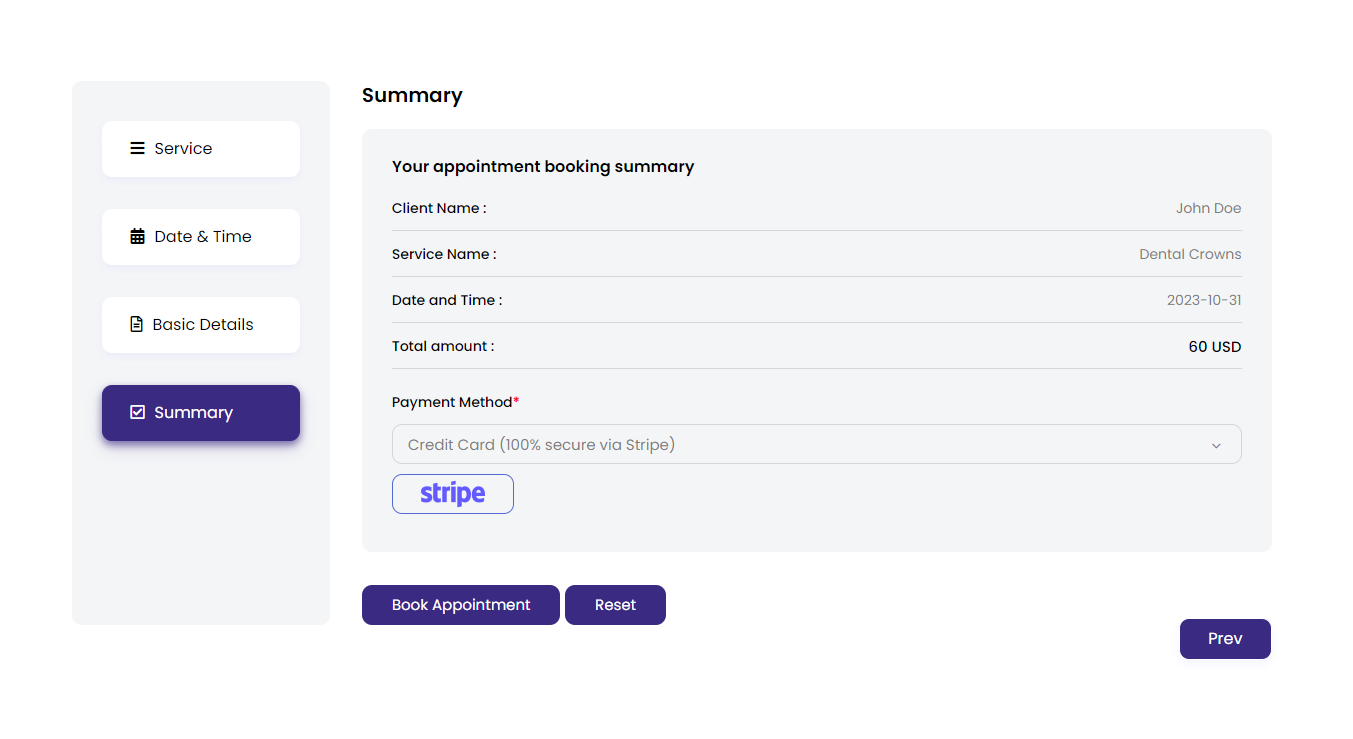The image size is (1353, 739).
Task: Go to the Date & Time step
Action: coord(201,237)
